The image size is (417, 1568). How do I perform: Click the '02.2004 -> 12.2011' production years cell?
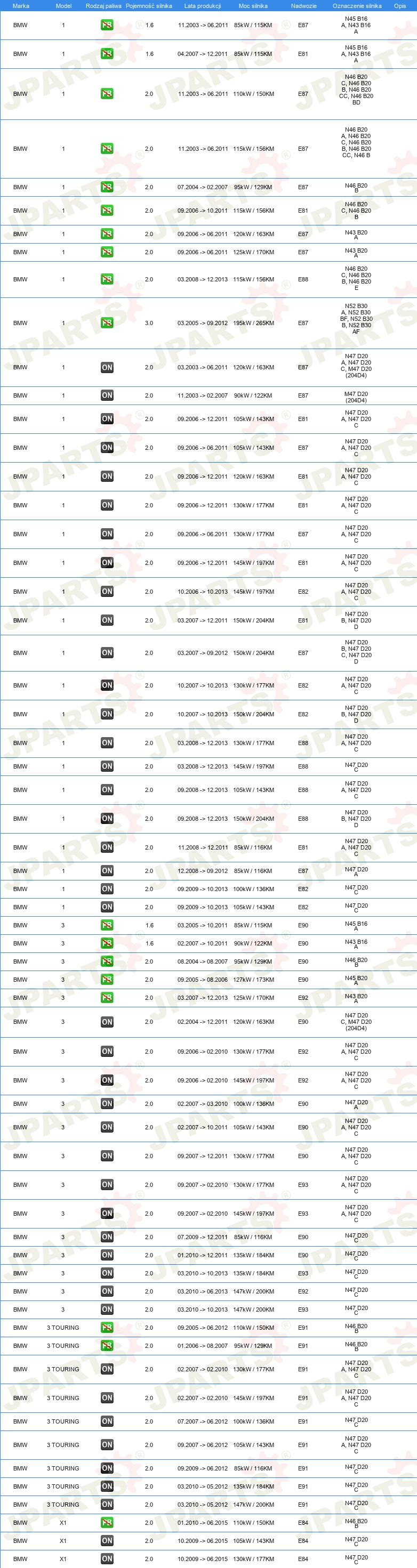click(x=203, y=1022)
